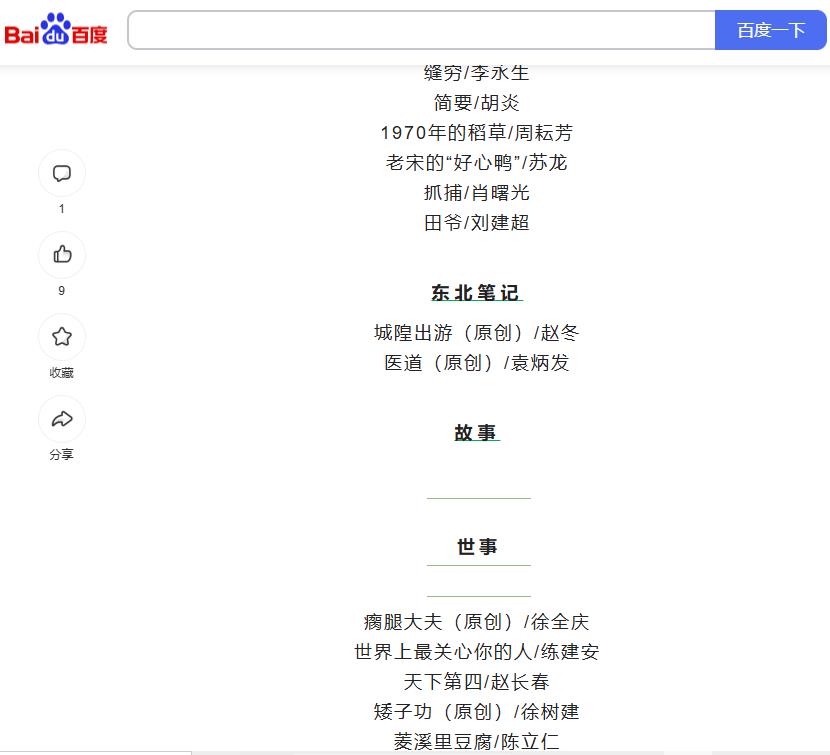
Task: Click the line 瘸腿大夫（原创）/徐全庆
Action: point(476,622)
